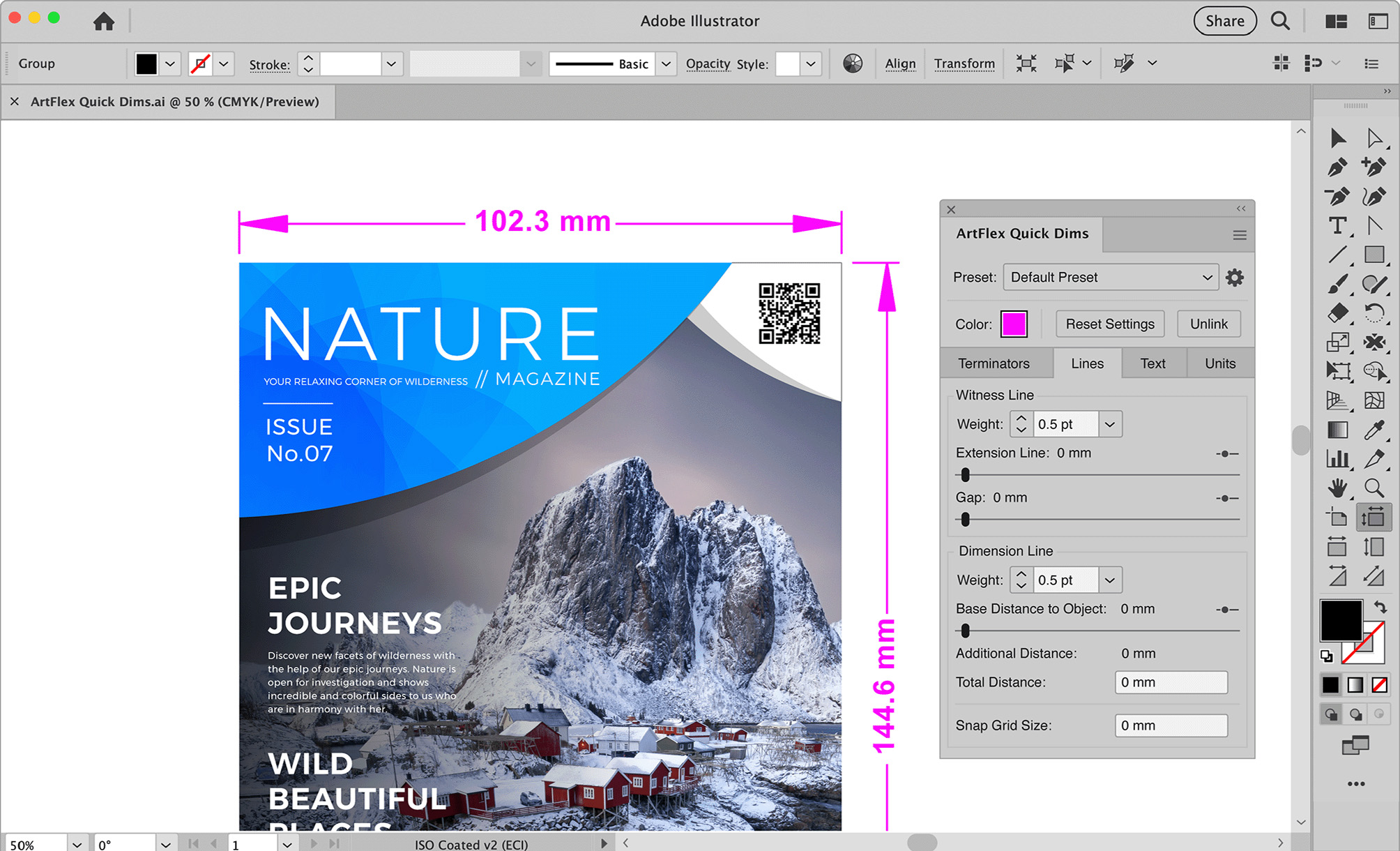This screenshot has width=1400, height=851.
Task: Click the Reset Settings button
Action: (x=1109, y=324)
